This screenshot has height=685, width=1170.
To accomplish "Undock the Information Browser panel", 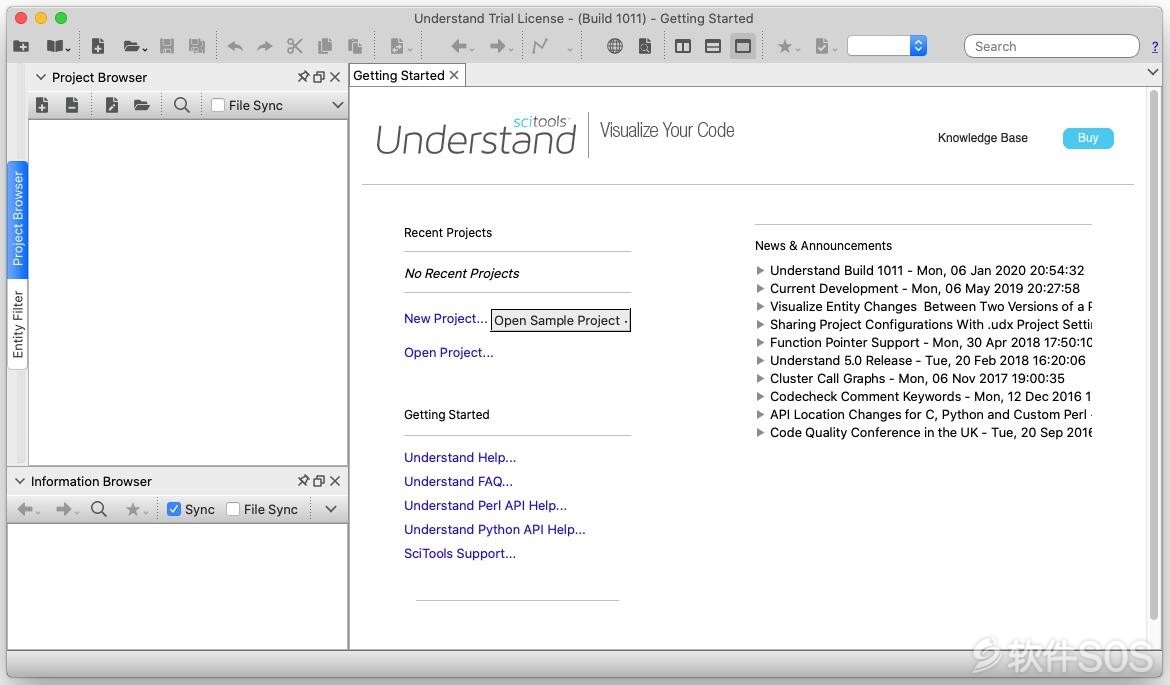I will pos(319,481).
